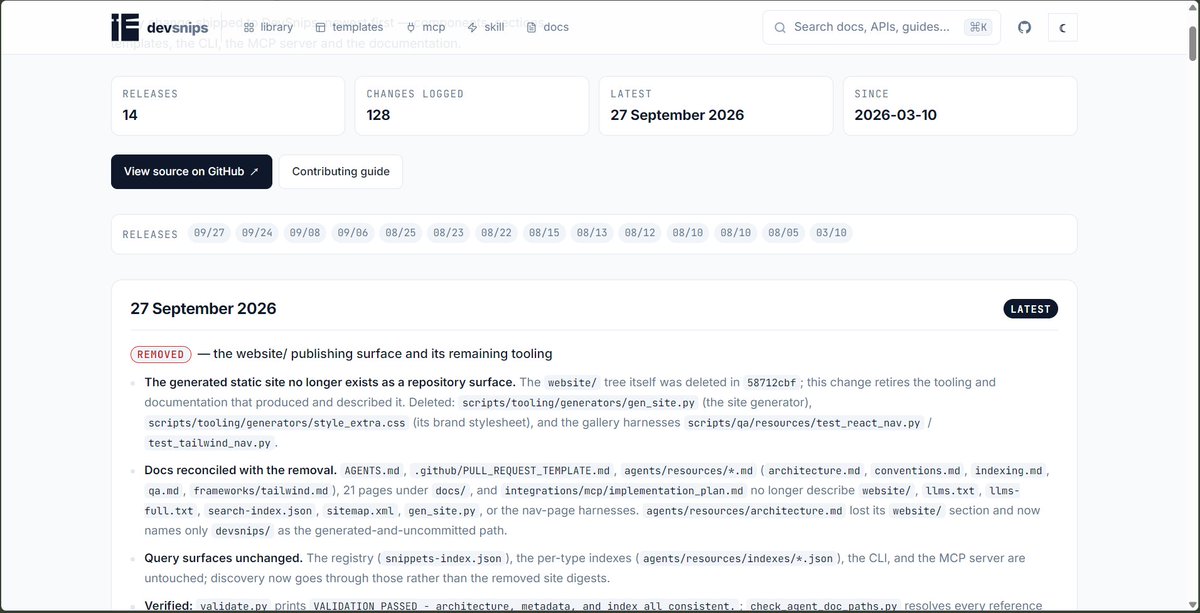Click the red REMOVED tag
Viewport: 1200px width, 613px height.
coord(161,354)
